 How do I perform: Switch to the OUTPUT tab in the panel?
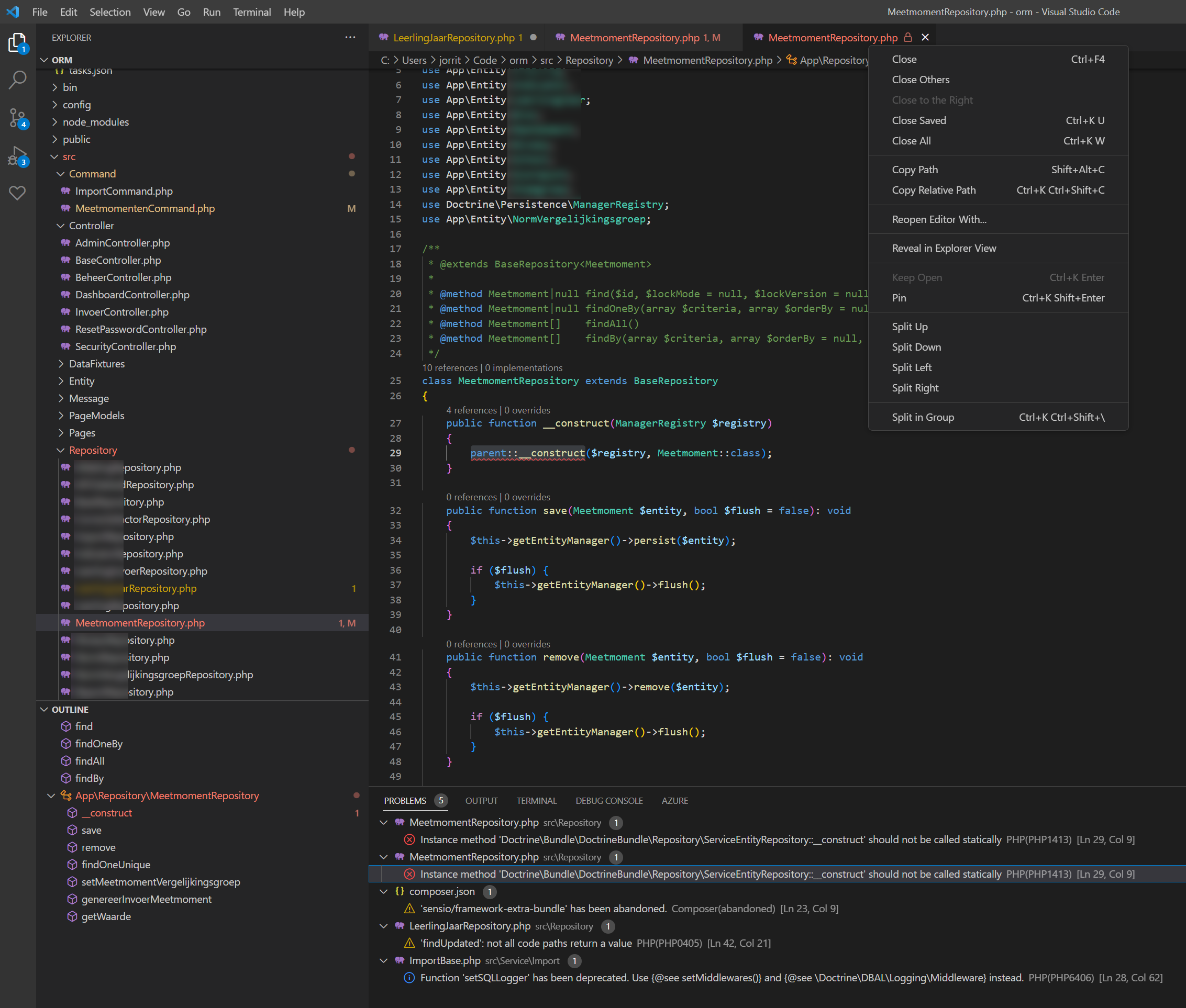(x=481, y=801)
